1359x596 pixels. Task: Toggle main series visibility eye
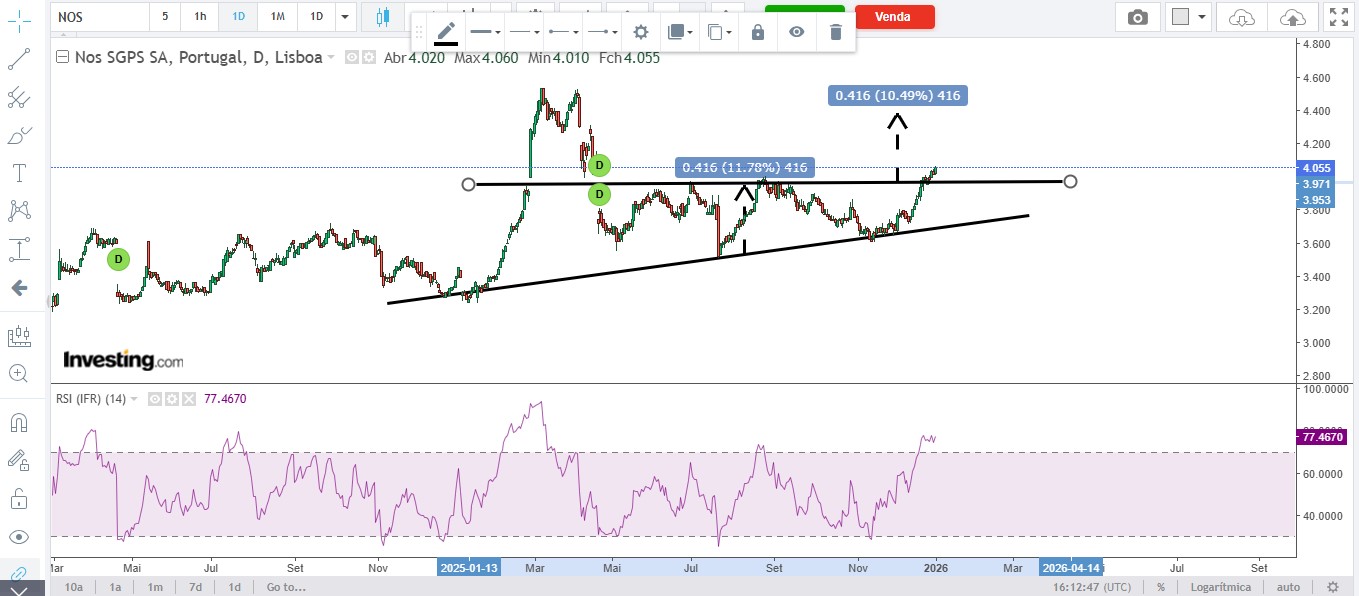[351, 58]
